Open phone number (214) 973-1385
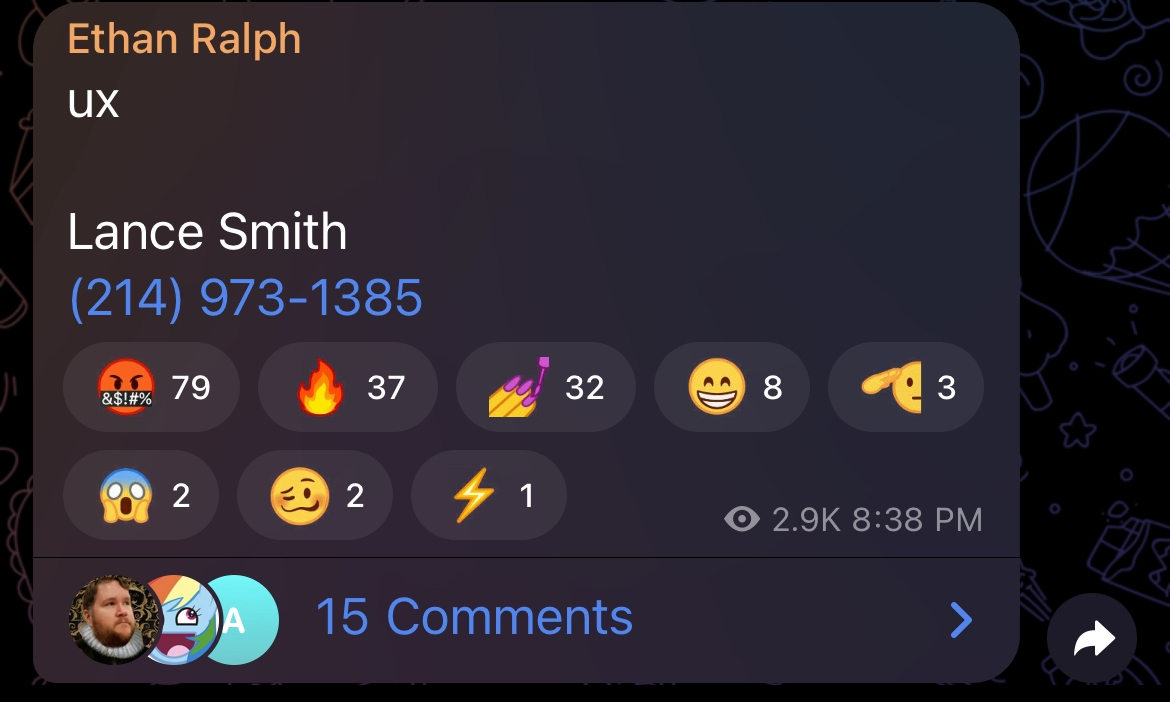This screenshot has width=1170, height=702. pyautogui.click(x=245, y=298)
